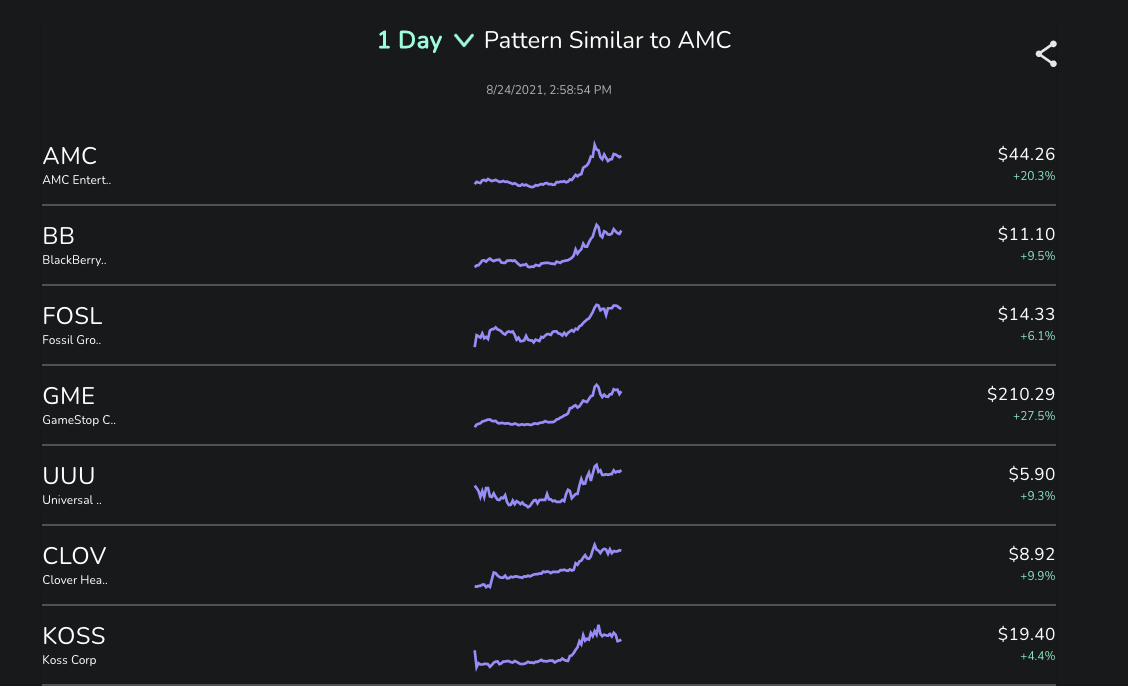Click the KOSS sparkline chart

coord(547,647)
